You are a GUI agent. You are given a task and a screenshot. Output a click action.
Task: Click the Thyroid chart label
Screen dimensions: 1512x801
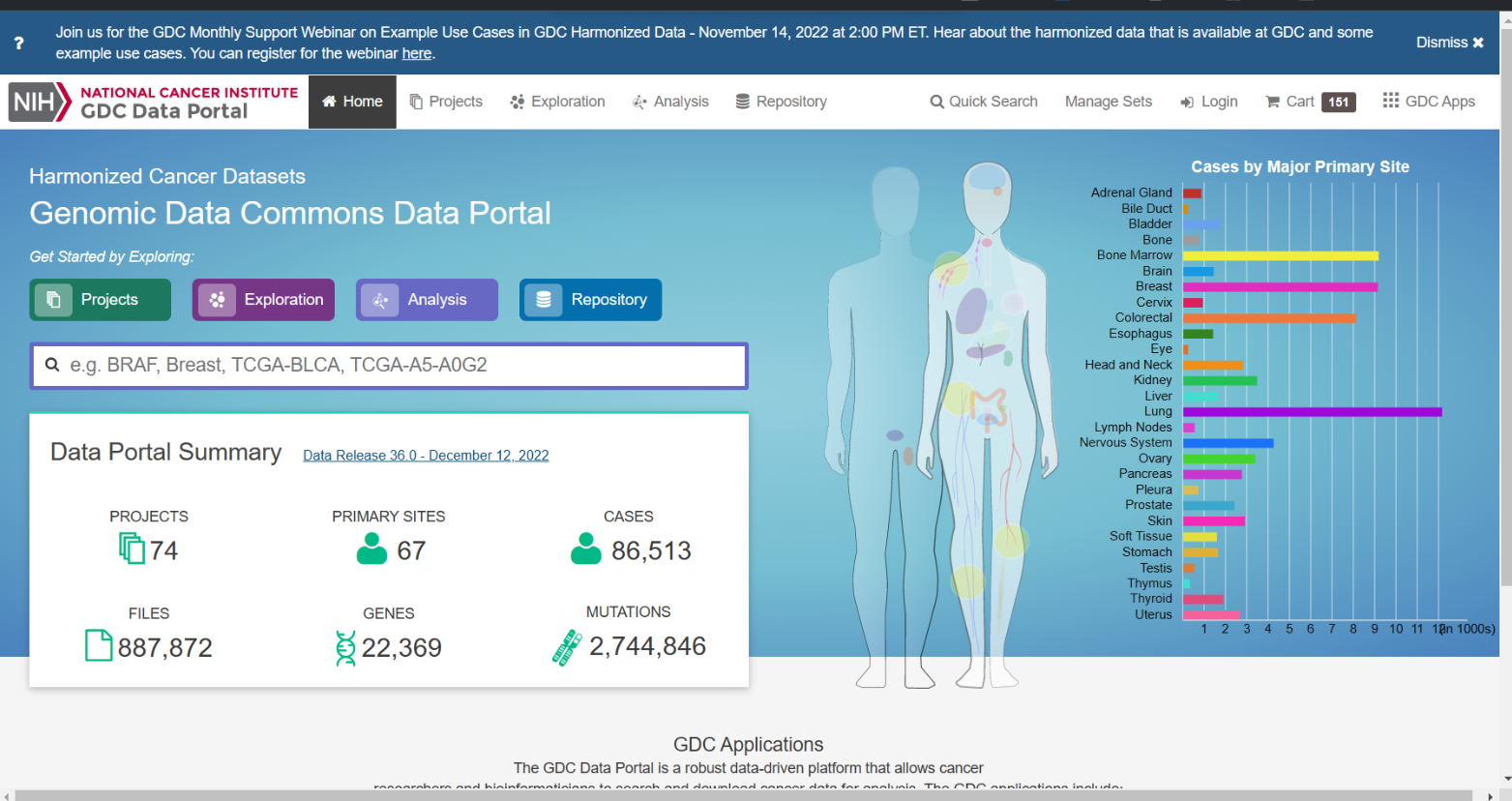tap(1151, 599)
